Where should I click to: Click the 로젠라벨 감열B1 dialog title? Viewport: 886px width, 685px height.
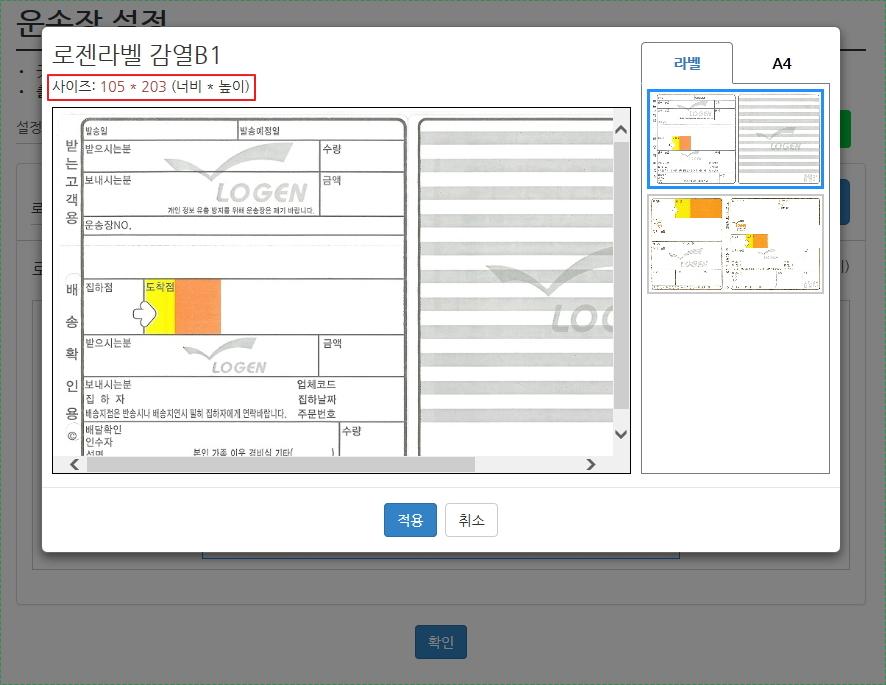coord(136,55)
